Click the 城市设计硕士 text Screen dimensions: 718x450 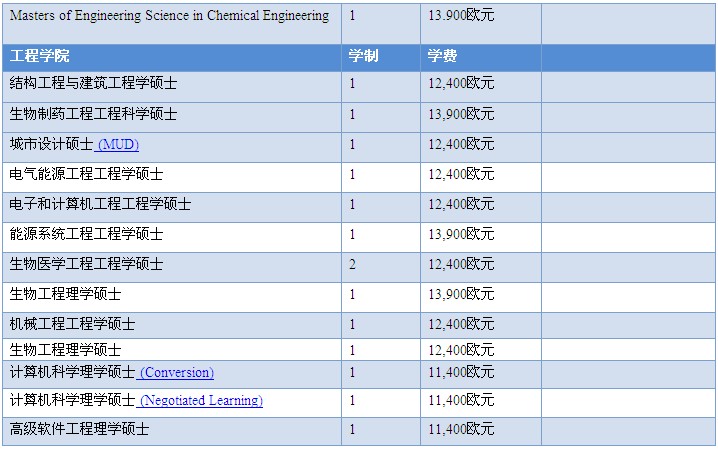(51, 145)
